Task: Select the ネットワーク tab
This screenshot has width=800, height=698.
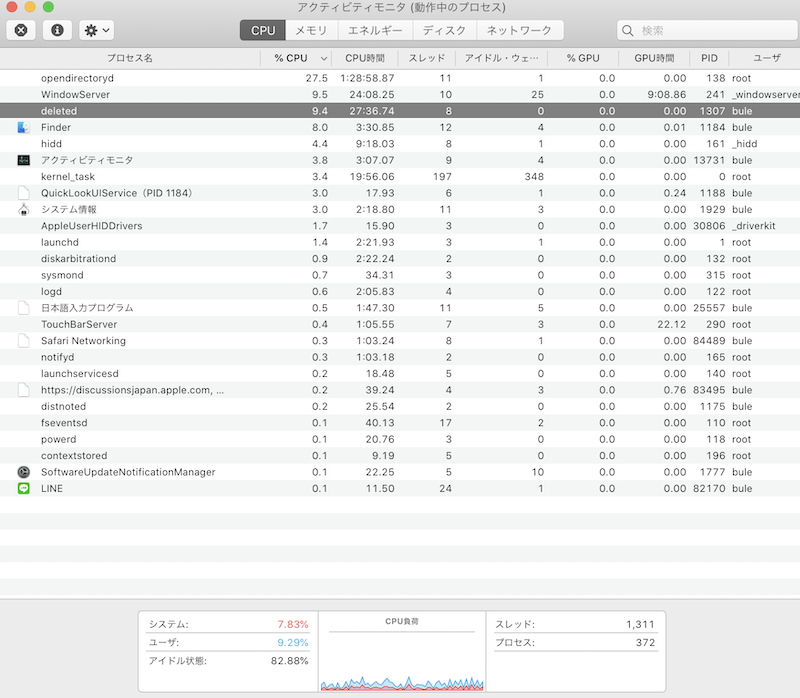Action: pyautogui.click(x=518, y=31)
